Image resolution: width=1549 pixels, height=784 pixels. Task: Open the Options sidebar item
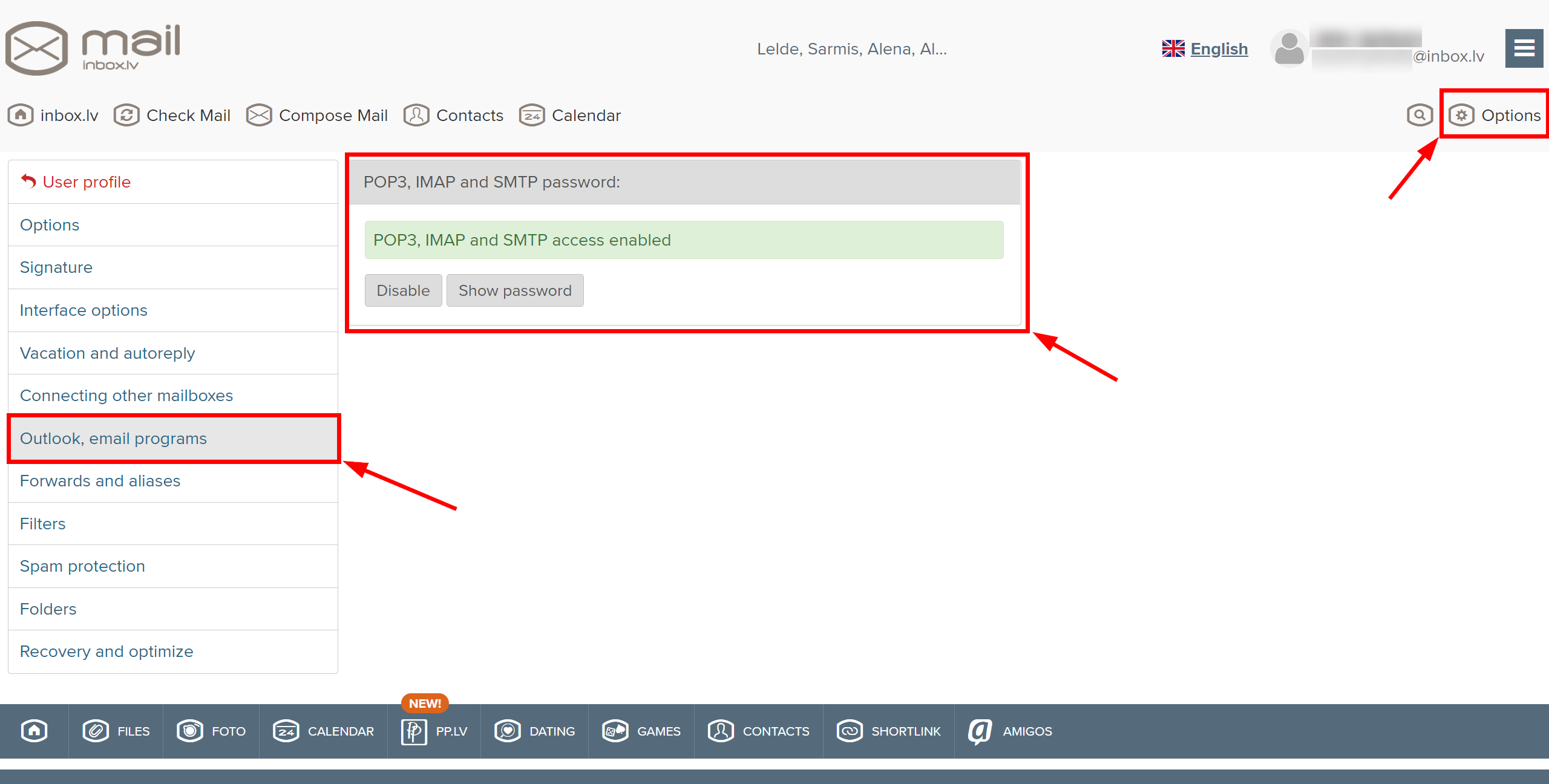(x=173, y=225)
